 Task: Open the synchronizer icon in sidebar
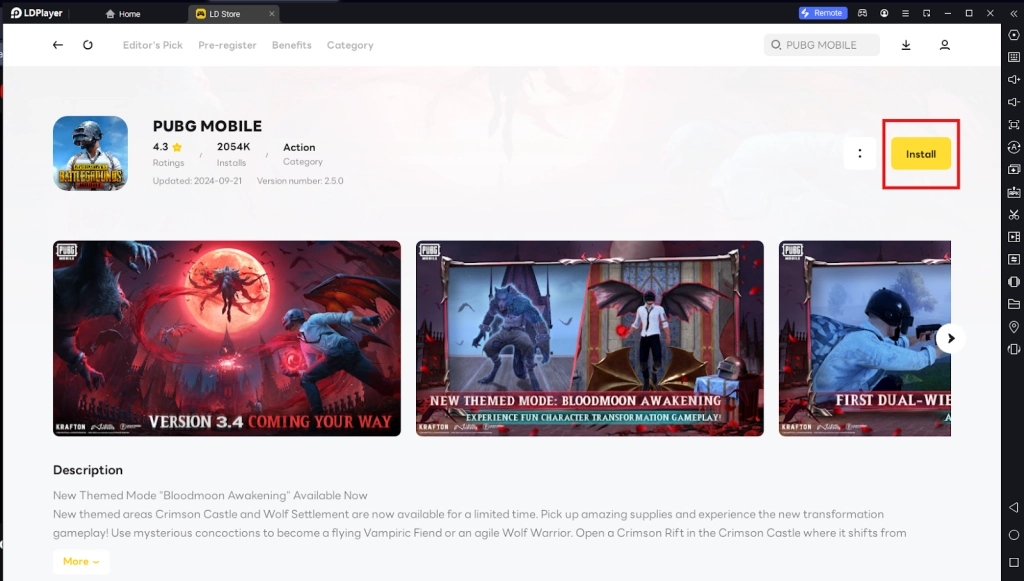click(x=1014, y=259)
